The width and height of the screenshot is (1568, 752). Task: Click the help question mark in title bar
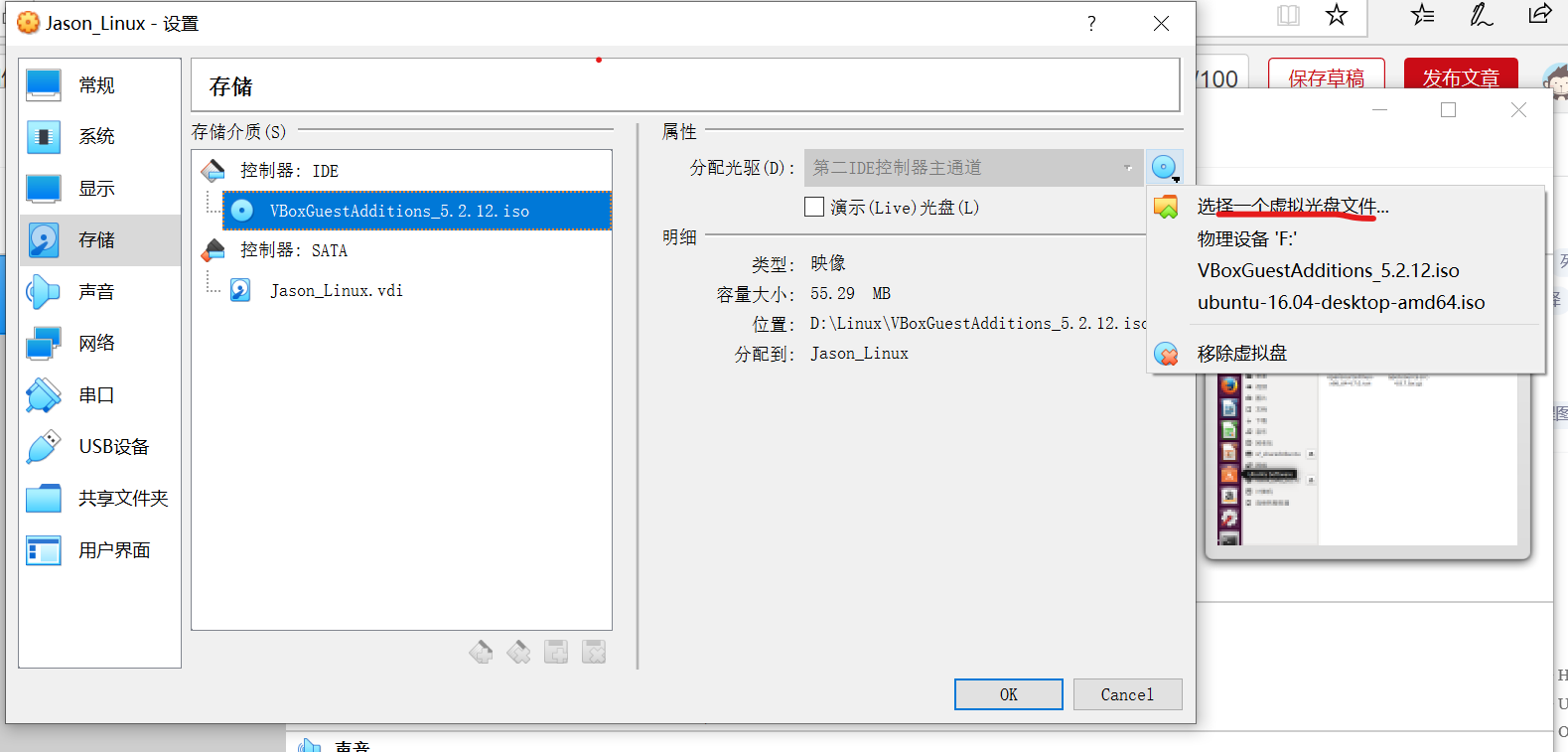[1091, 23]
